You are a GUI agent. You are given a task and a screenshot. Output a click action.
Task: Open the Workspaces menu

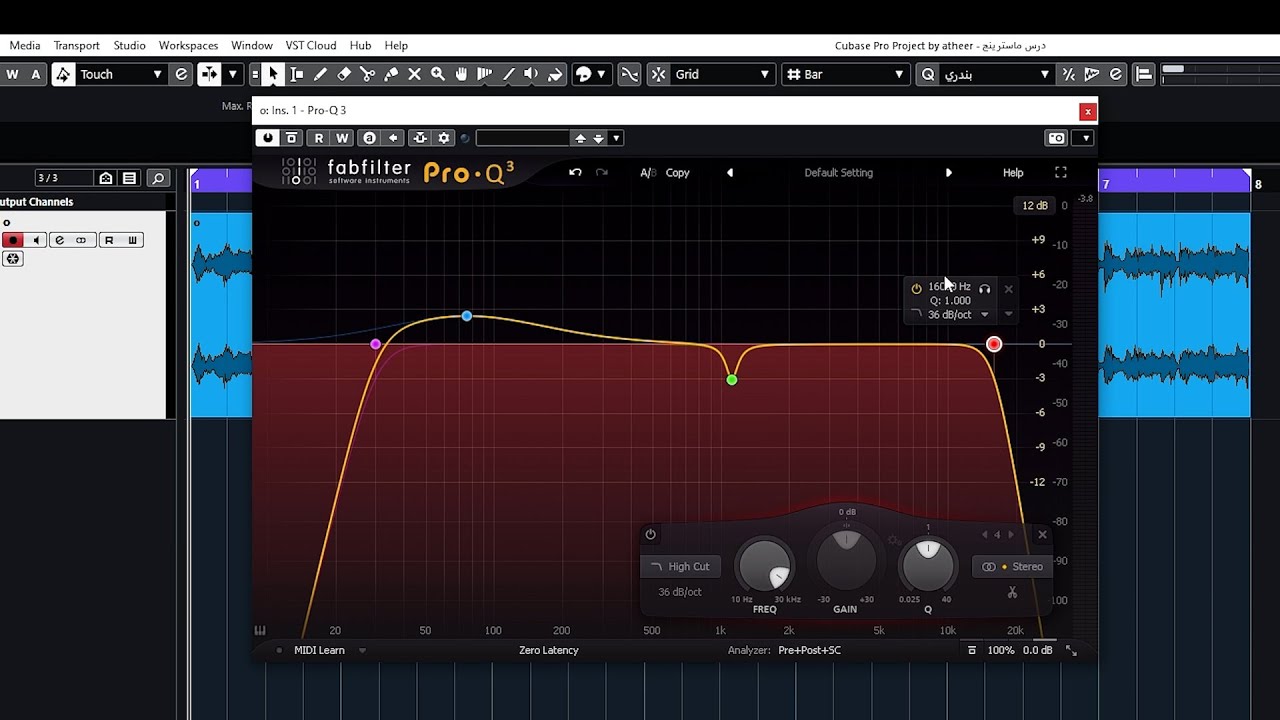point(188,45)
